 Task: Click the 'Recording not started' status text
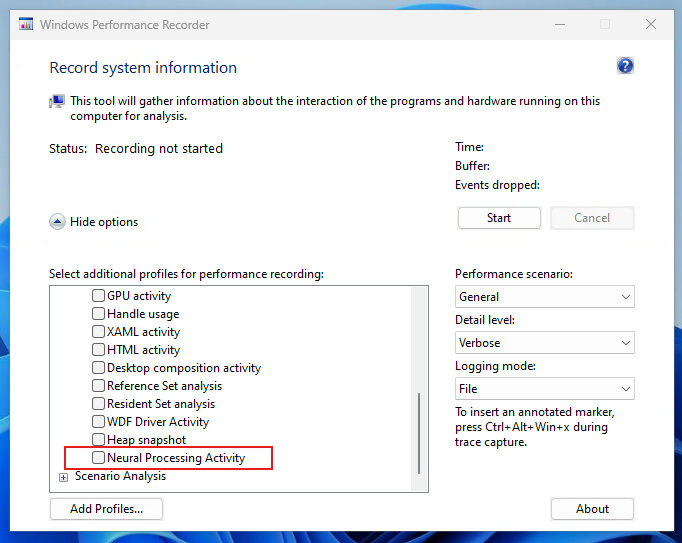click(159, 149)
